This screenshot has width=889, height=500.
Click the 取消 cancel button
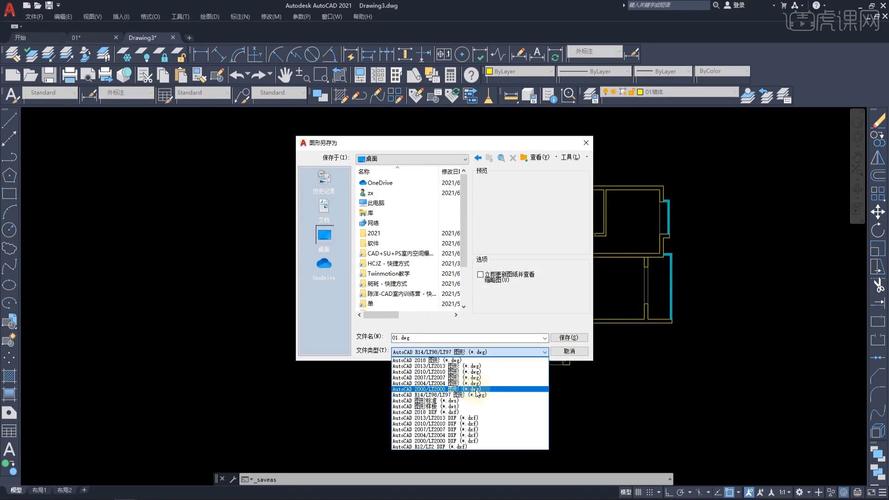click(569, 351)
